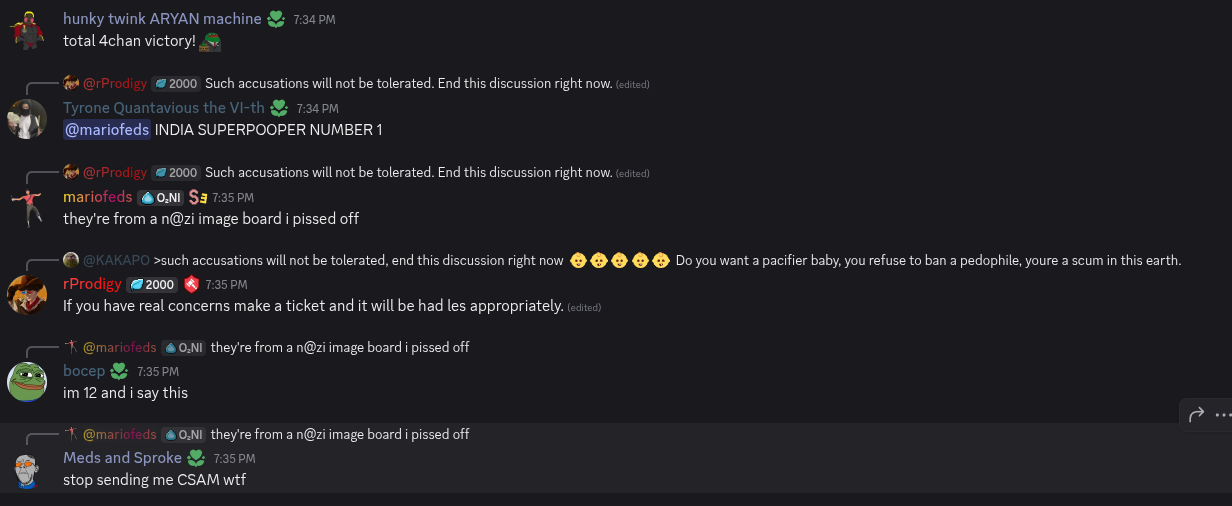
Task: Click bocep's Pepe frog avatar
Action: [x=27, y=382]
